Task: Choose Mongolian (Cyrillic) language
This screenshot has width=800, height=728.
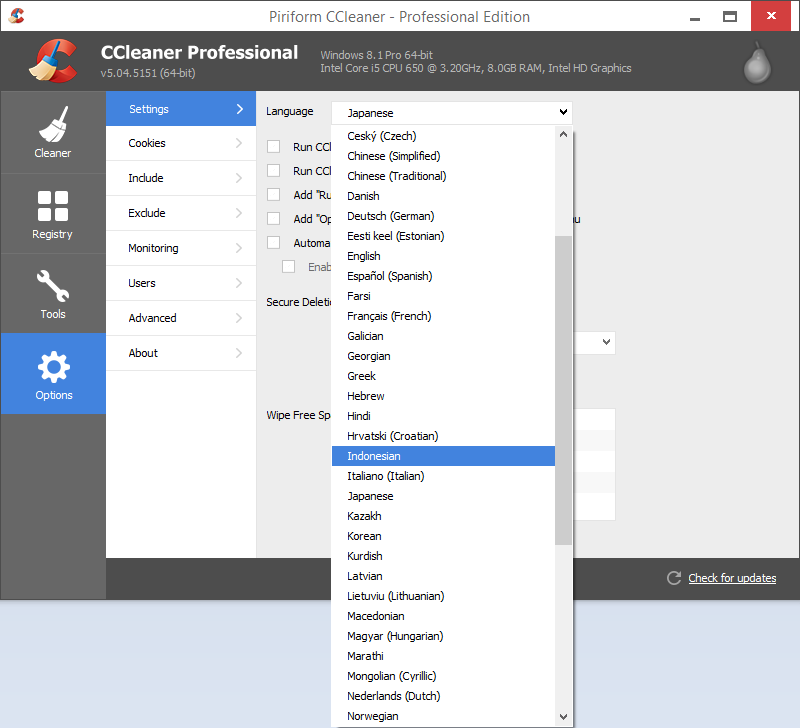Action: pos(443,676)
